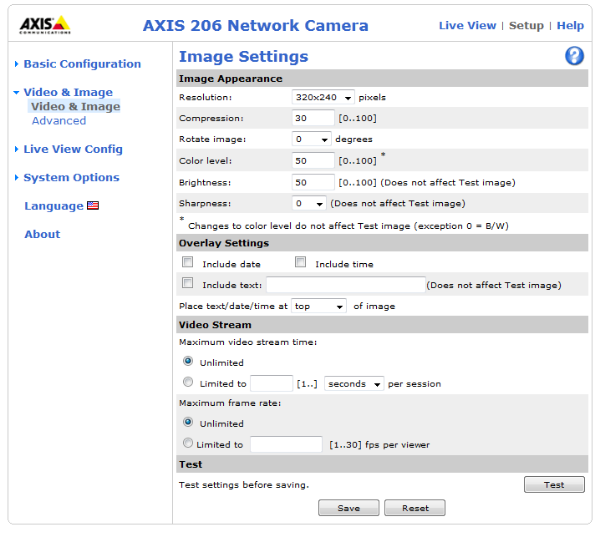Click the AXIS Communications logo

pos(45,25)
